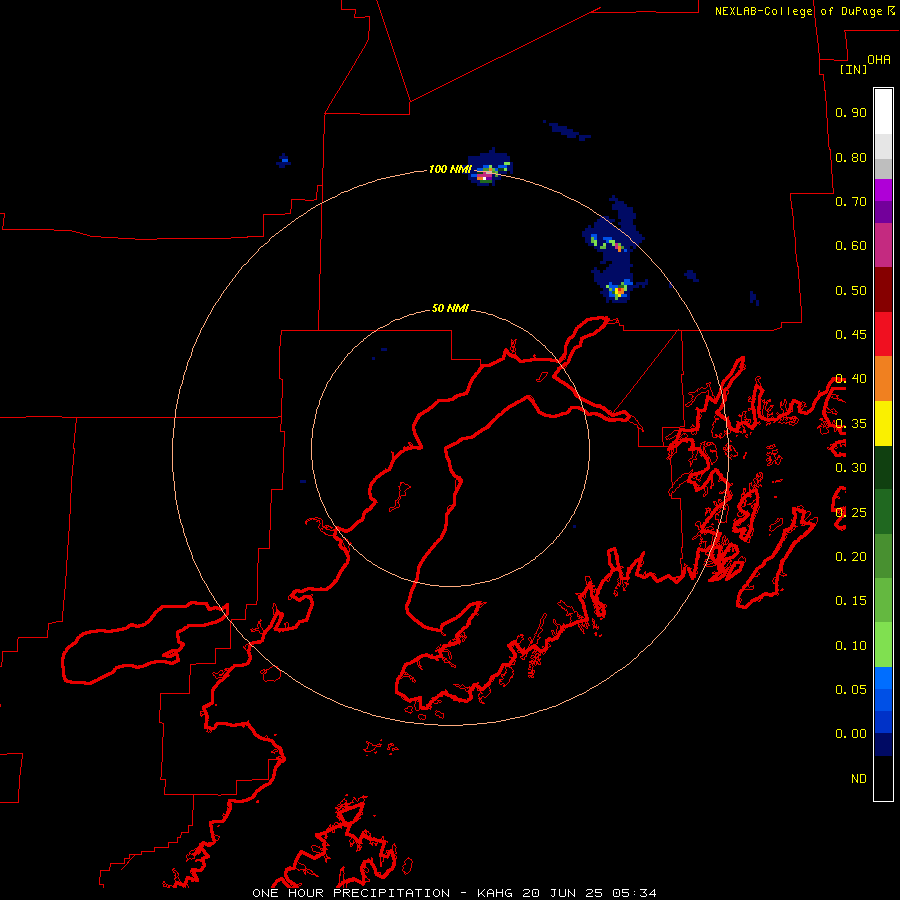Click the 0.90 legend value

click(x=851, y=112)
